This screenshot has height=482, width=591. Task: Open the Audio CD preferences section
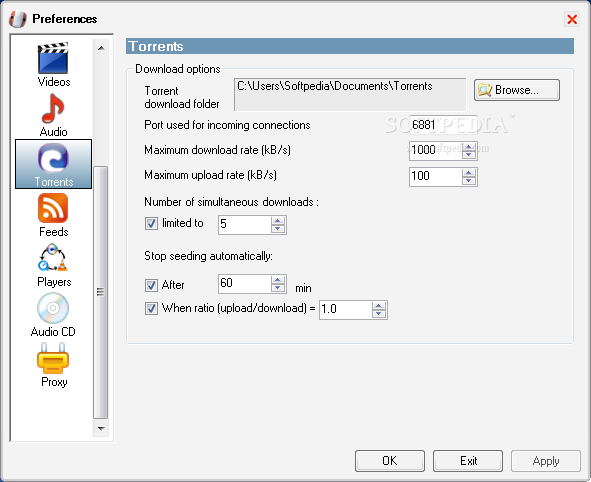53,315
